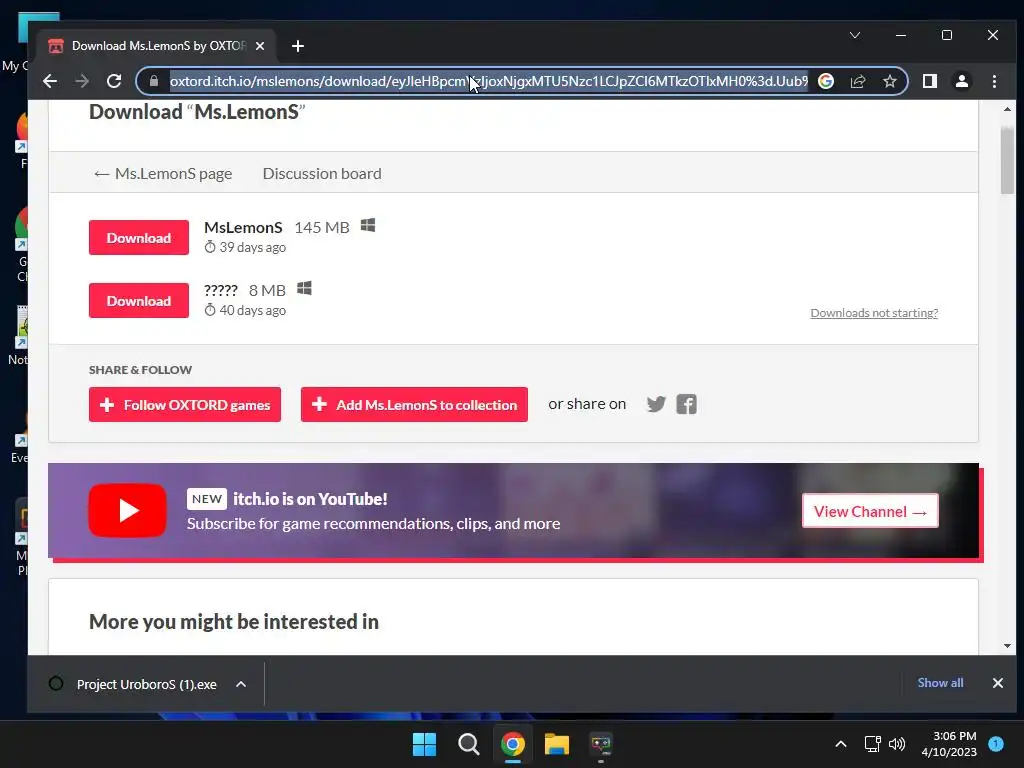
Task: Bookmark this tab with star icon
Action: pos(889,81)
